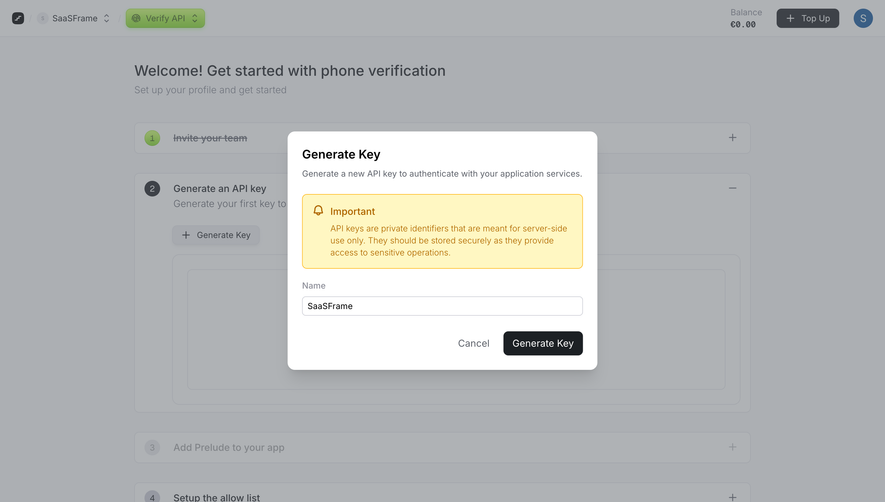Expand the Add Prelude to your app step

(732, 447)
